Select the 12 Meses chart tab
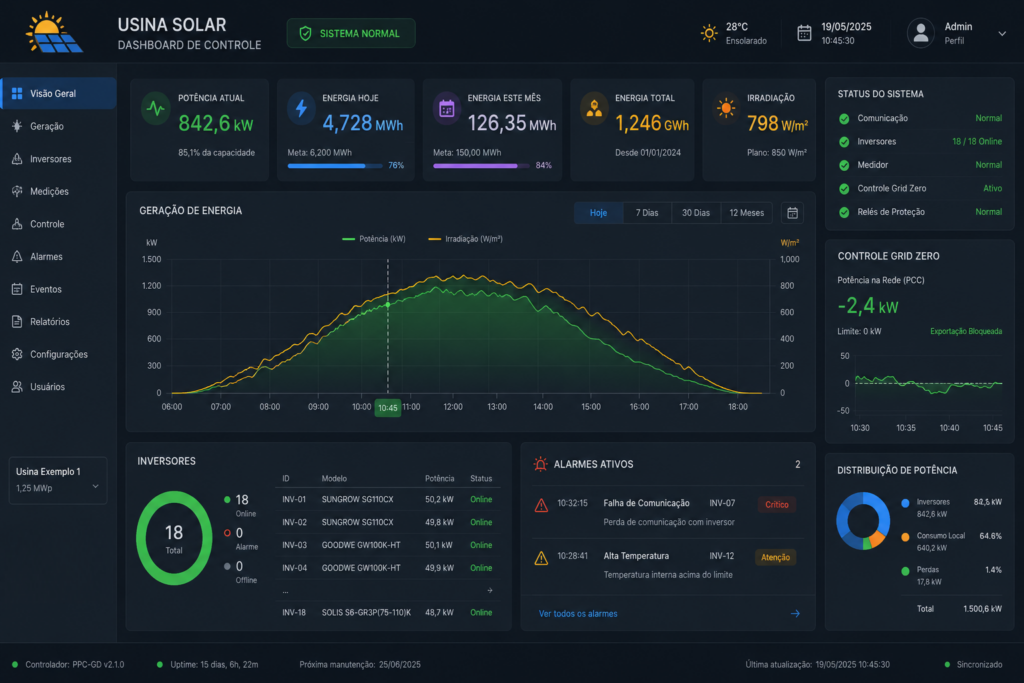 tap(746, 213)
